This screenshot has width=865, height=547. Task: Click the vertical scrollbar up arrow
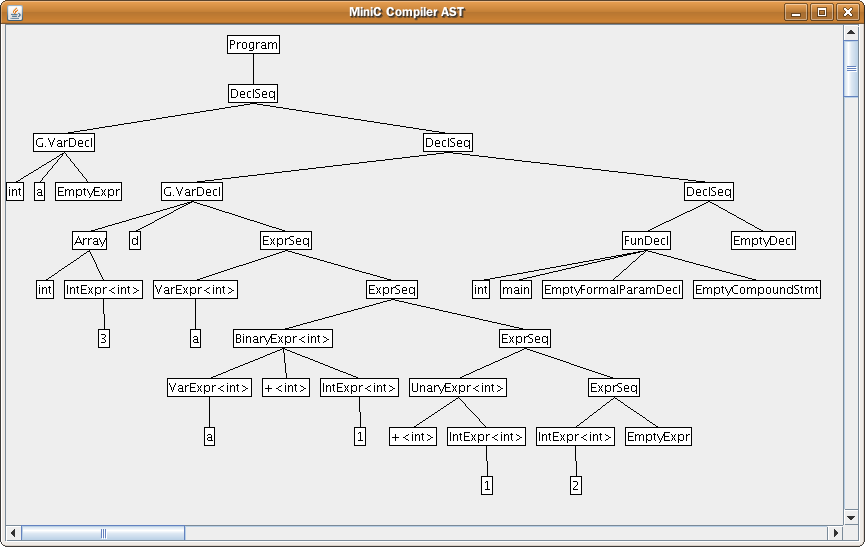(x=851, y=32)
